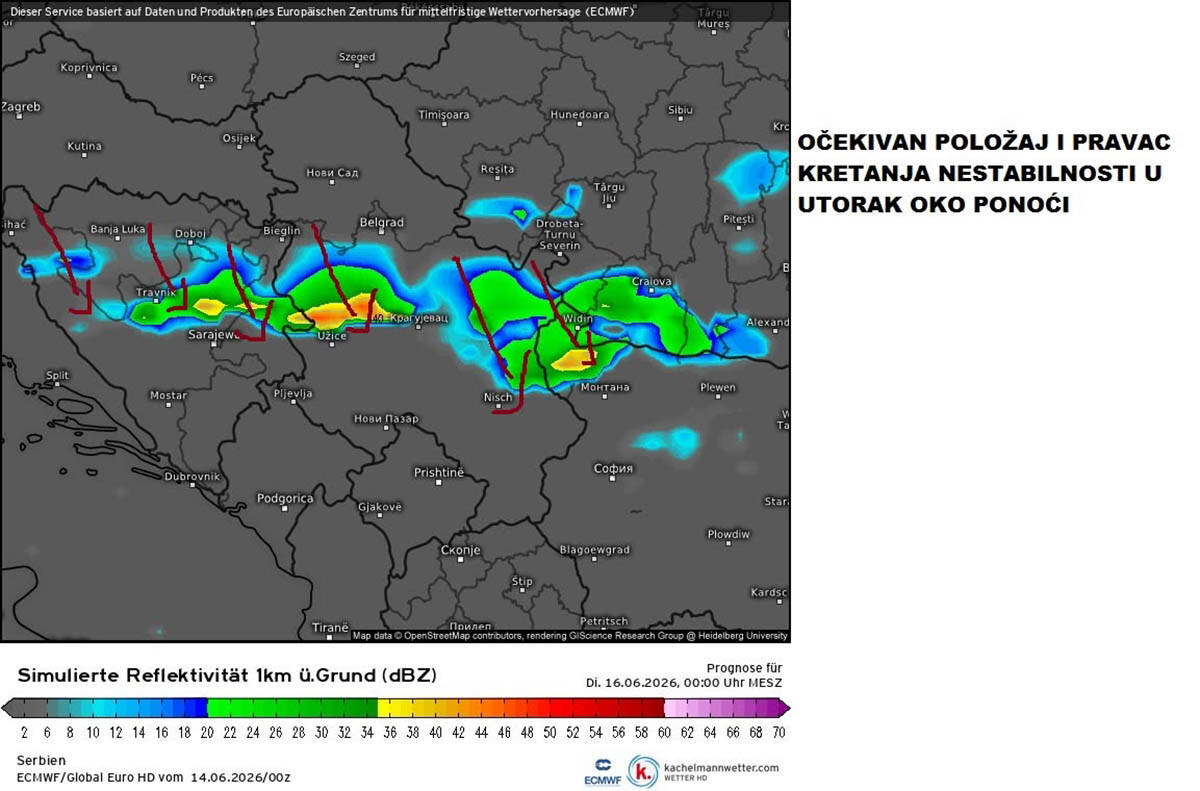Select the Nisch city label

coord(498,397)
